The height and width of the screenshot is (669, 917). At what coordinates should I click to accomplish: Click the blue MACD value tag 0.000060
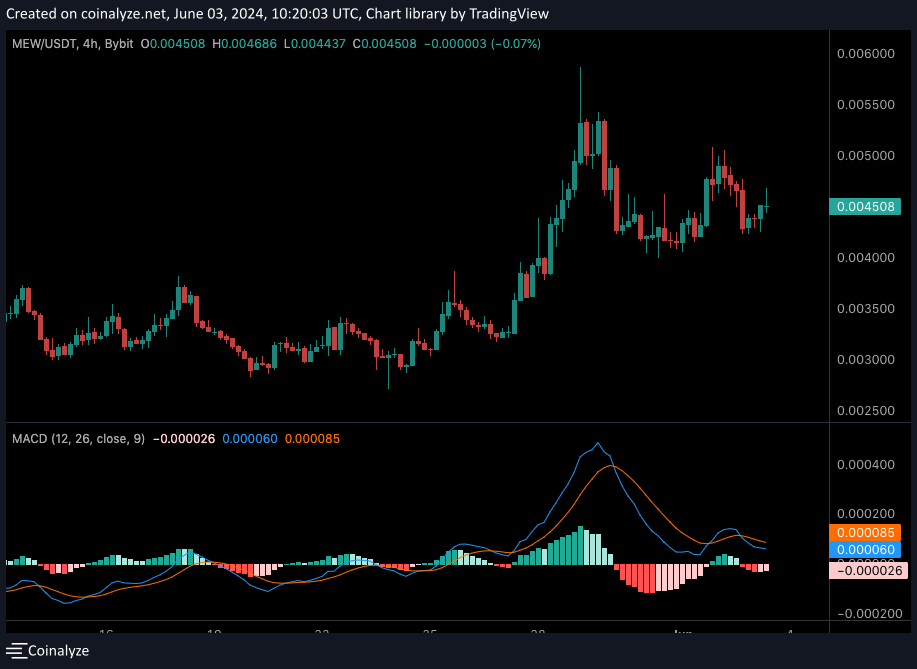point(865,549)
